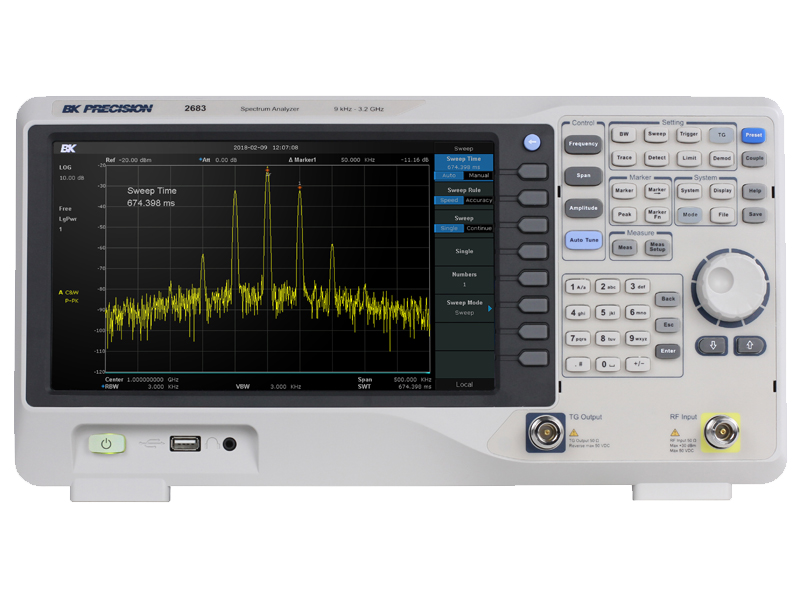Expand the Sweep Mode submenu
Viewport: 800px width, 600px height.
click(465, 308)
